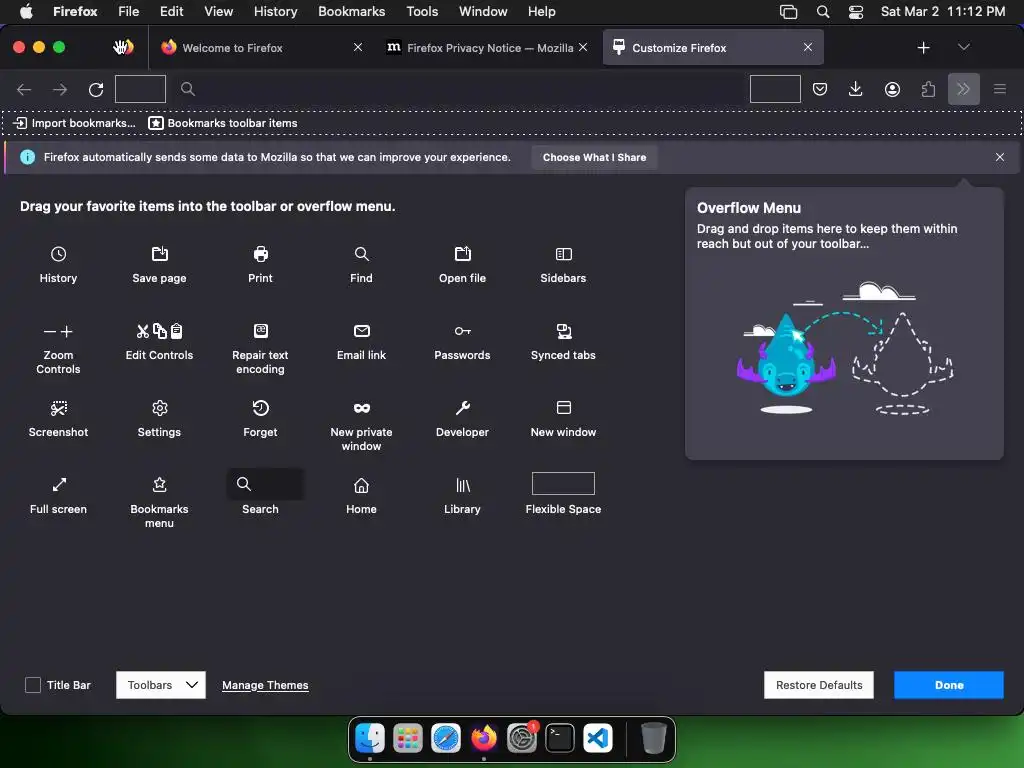Image resolution: width=1024 pixels, height=768 pixels.
Task: Open Spotlight search in menu bar
Action: point(823,11)
